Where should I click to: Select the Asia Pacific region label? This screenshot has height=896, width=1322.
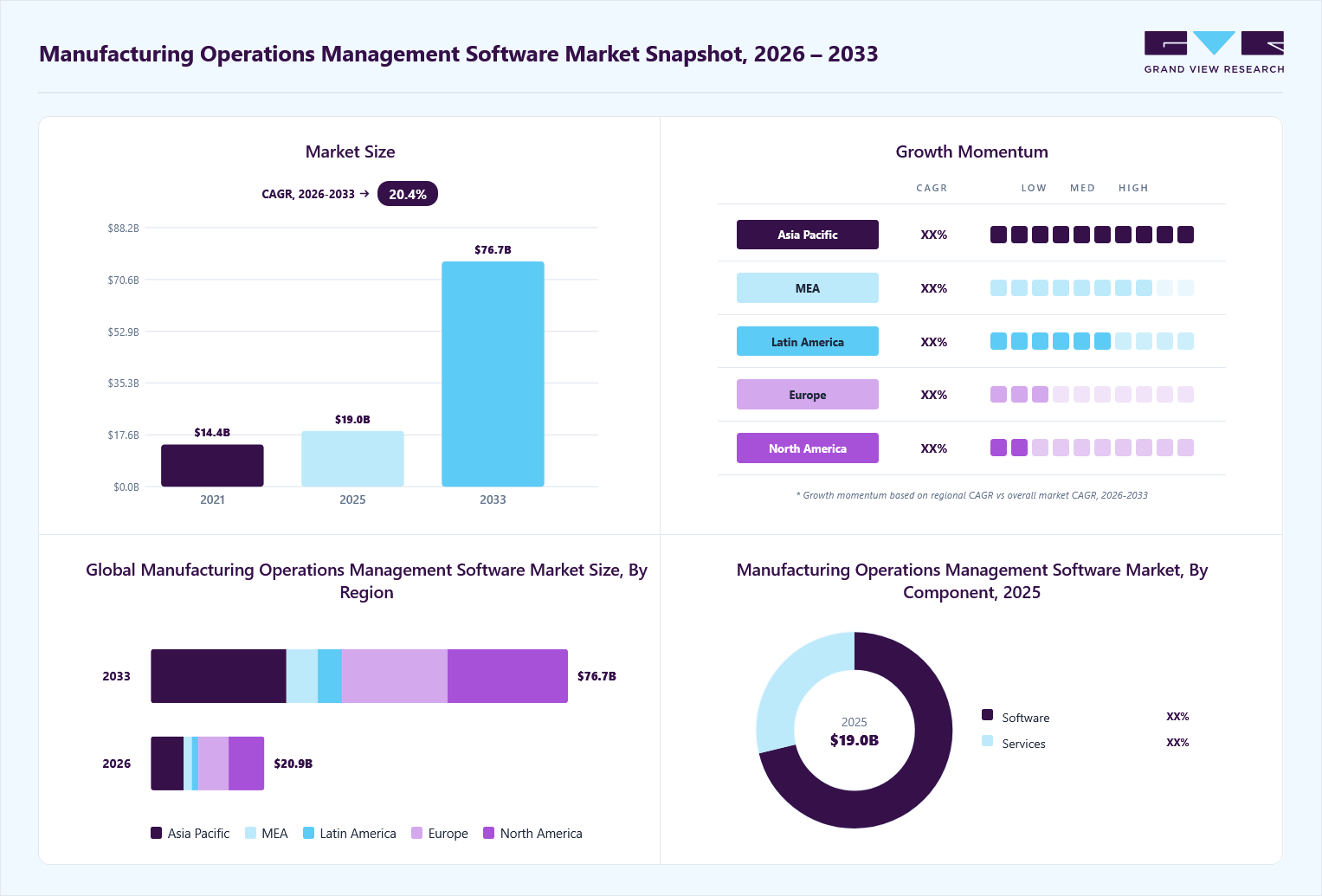click(x=808, y=235)
